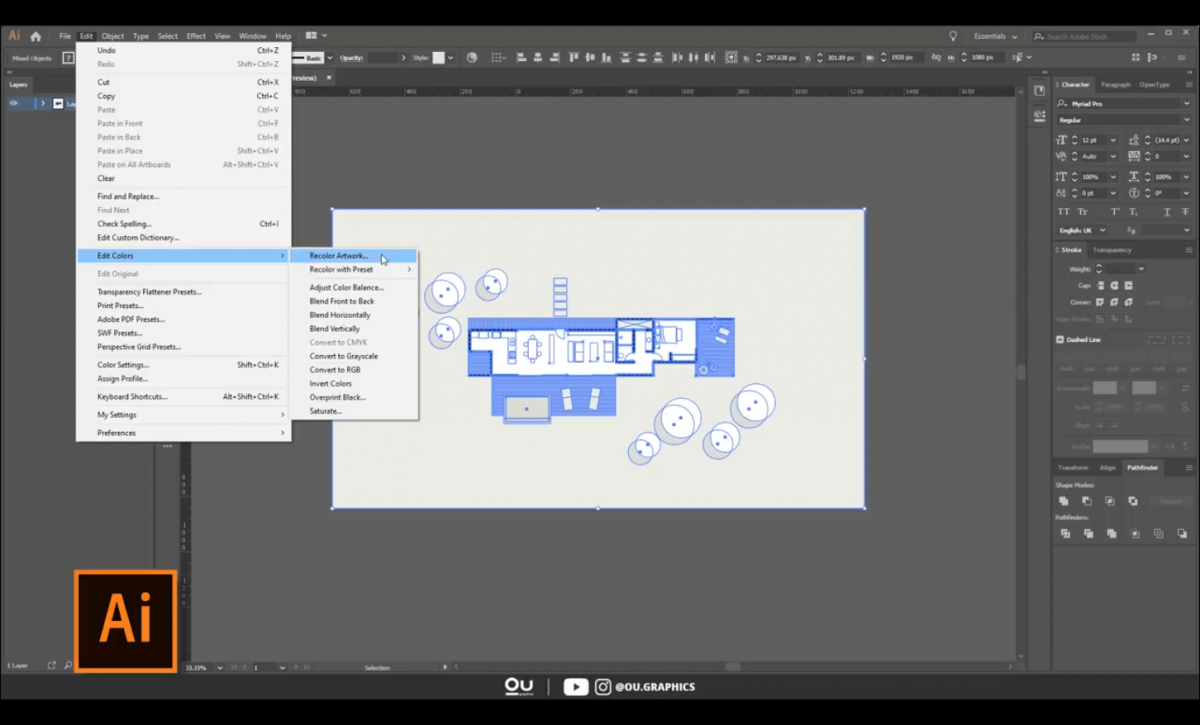This screenshot has height=725, width=1200.
Task: Open the font style Regular dropdown
Action: click(x=1186, y=120)
